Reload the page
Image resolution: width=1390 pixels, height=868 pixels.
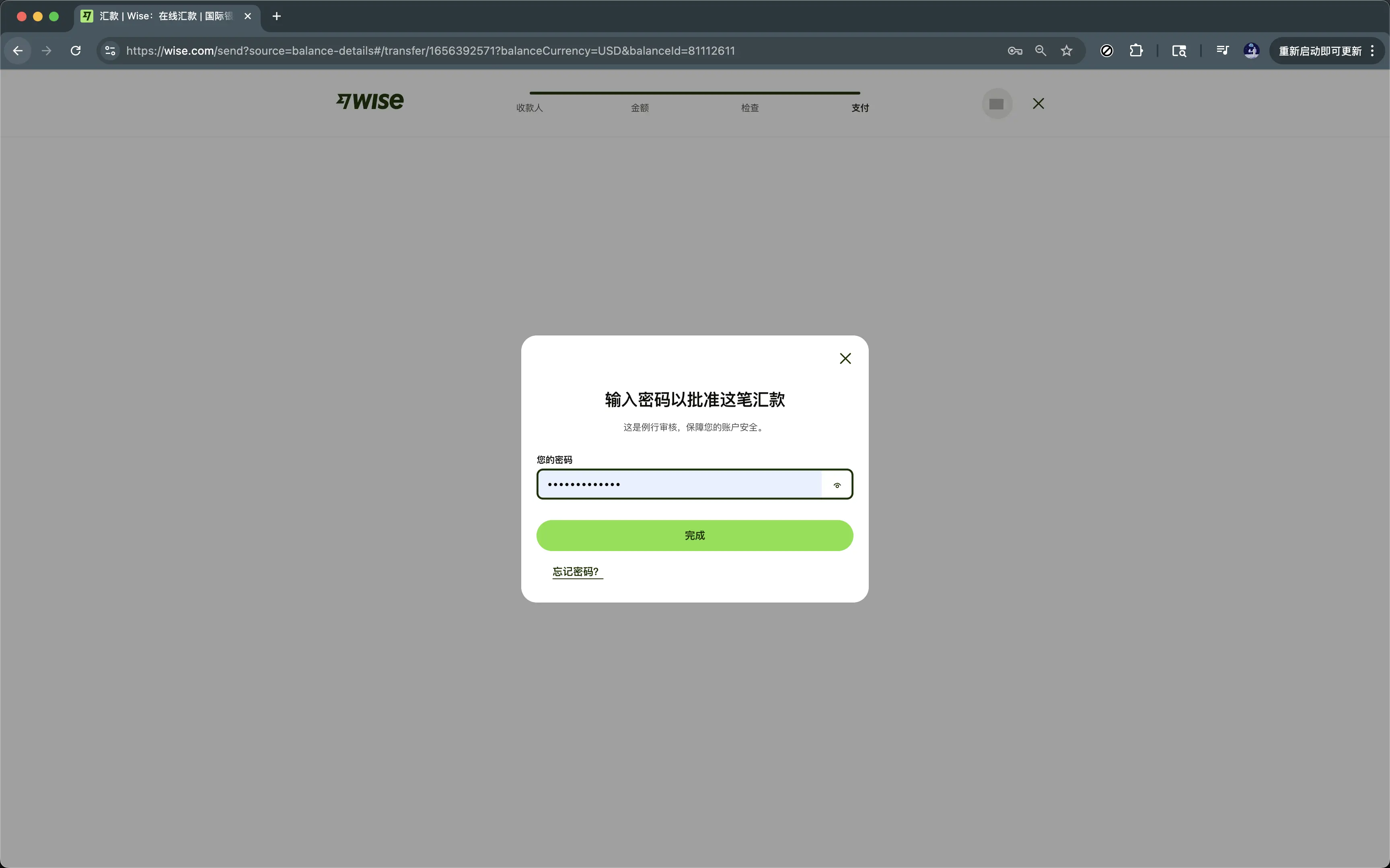(x=76, y=51)
